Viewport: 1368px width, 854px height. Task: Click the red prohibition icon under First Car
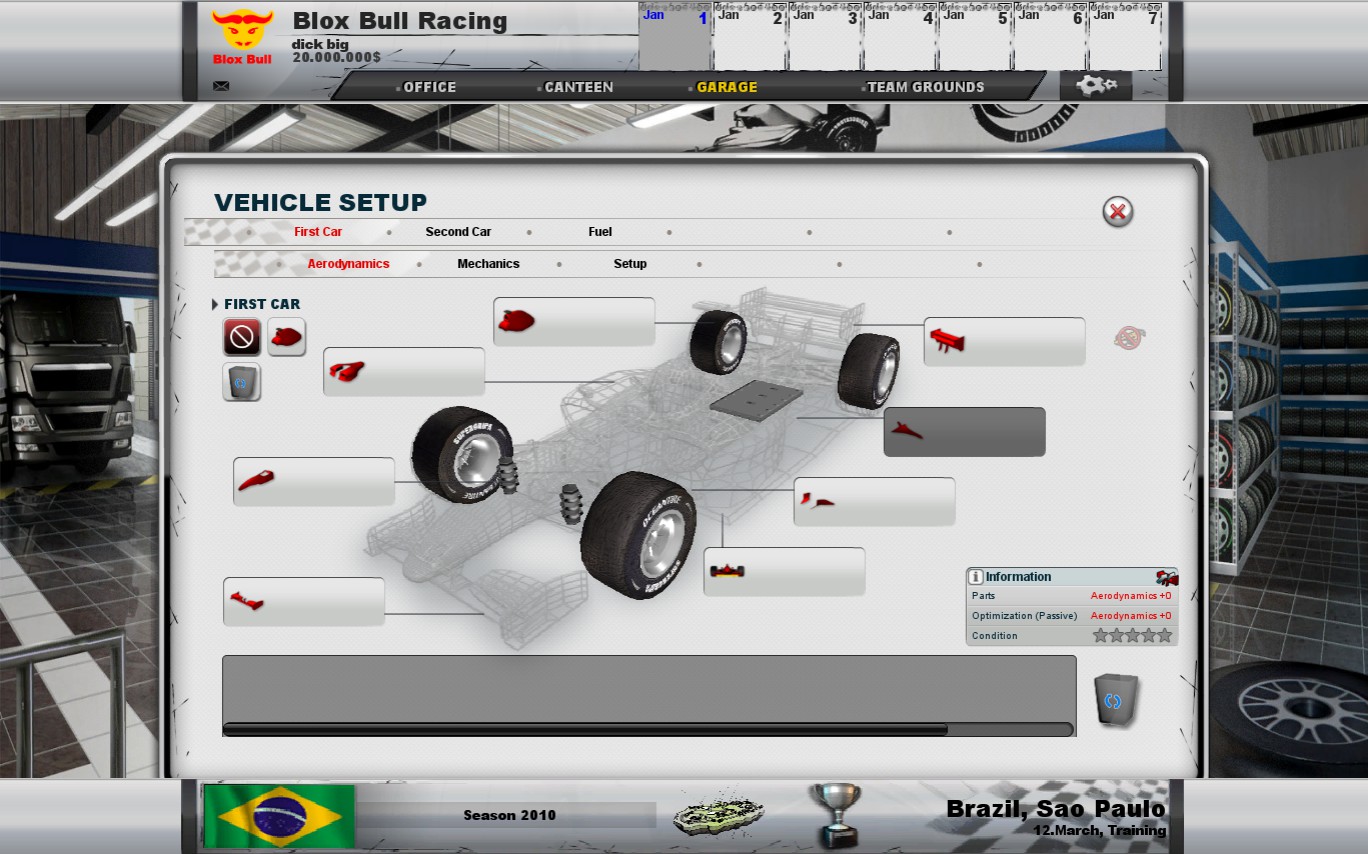pos(242,338)
